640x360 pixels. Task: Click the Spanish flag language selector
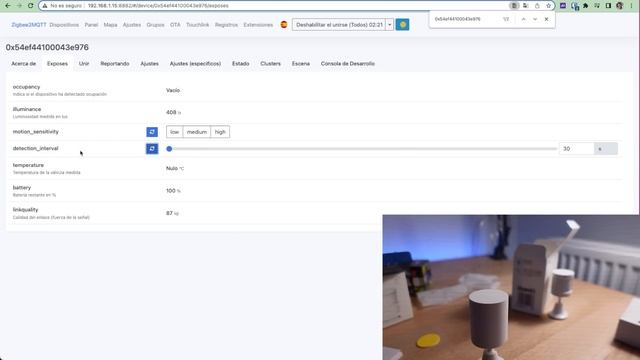tap(284, 24)
